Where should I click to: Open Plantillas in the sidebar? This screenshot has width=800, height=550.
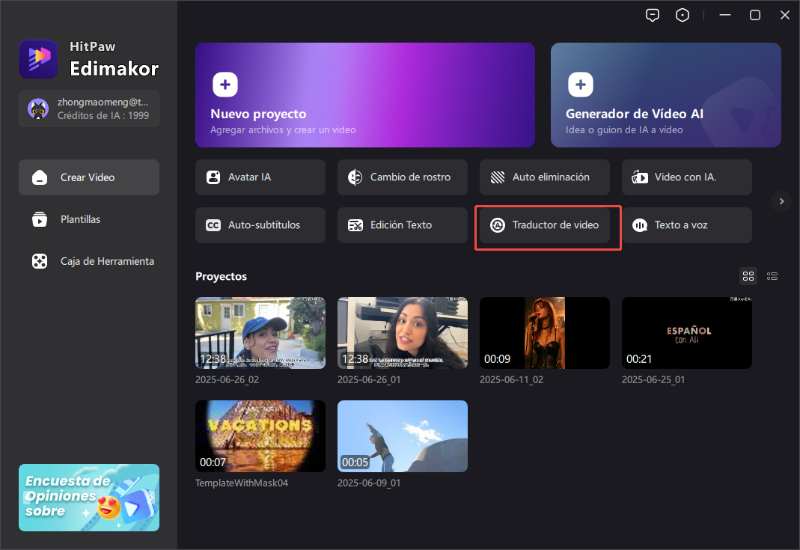(x=89, y=219)
